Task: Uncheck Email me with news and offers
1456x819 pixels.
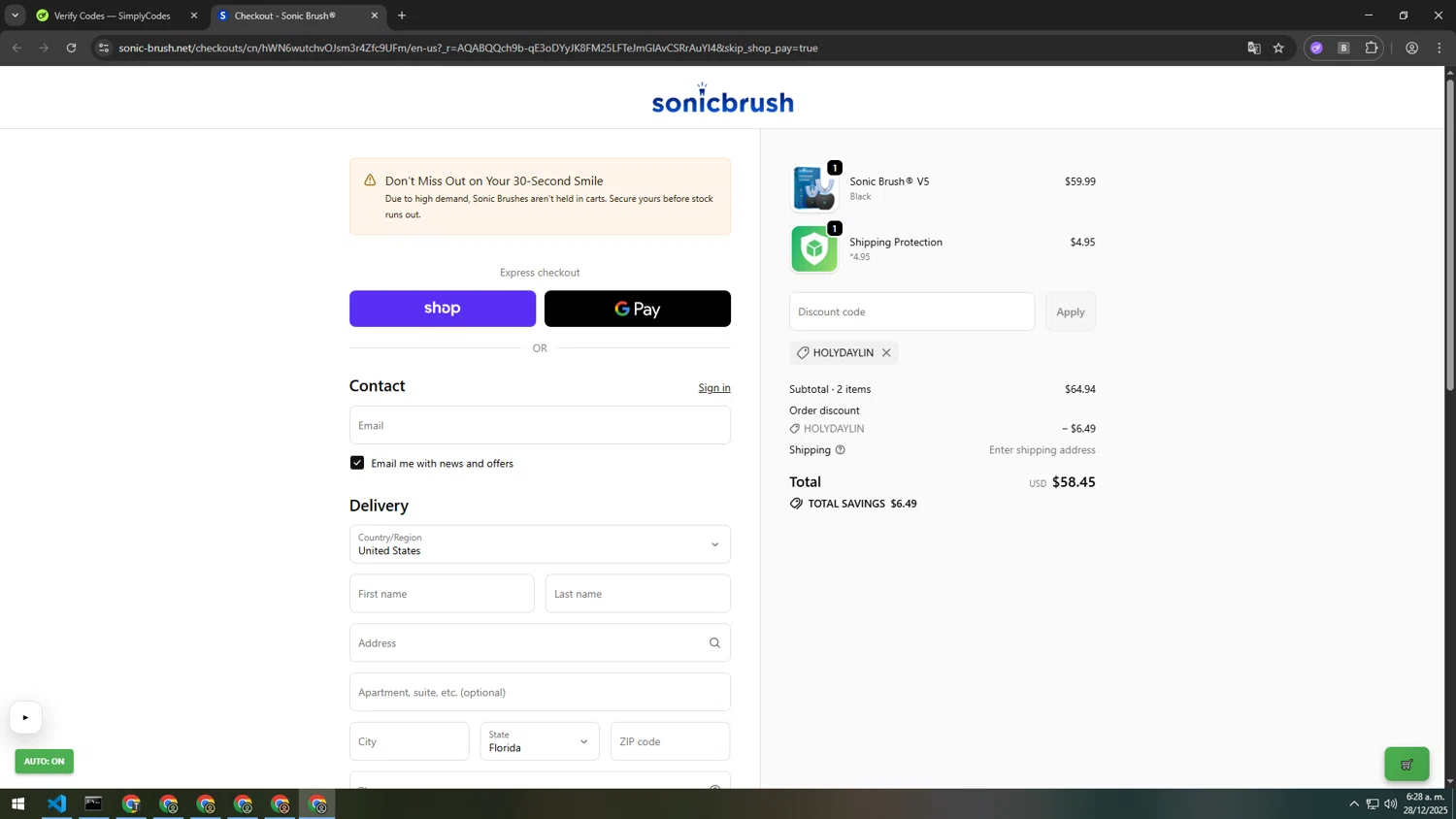Action: 357,463
